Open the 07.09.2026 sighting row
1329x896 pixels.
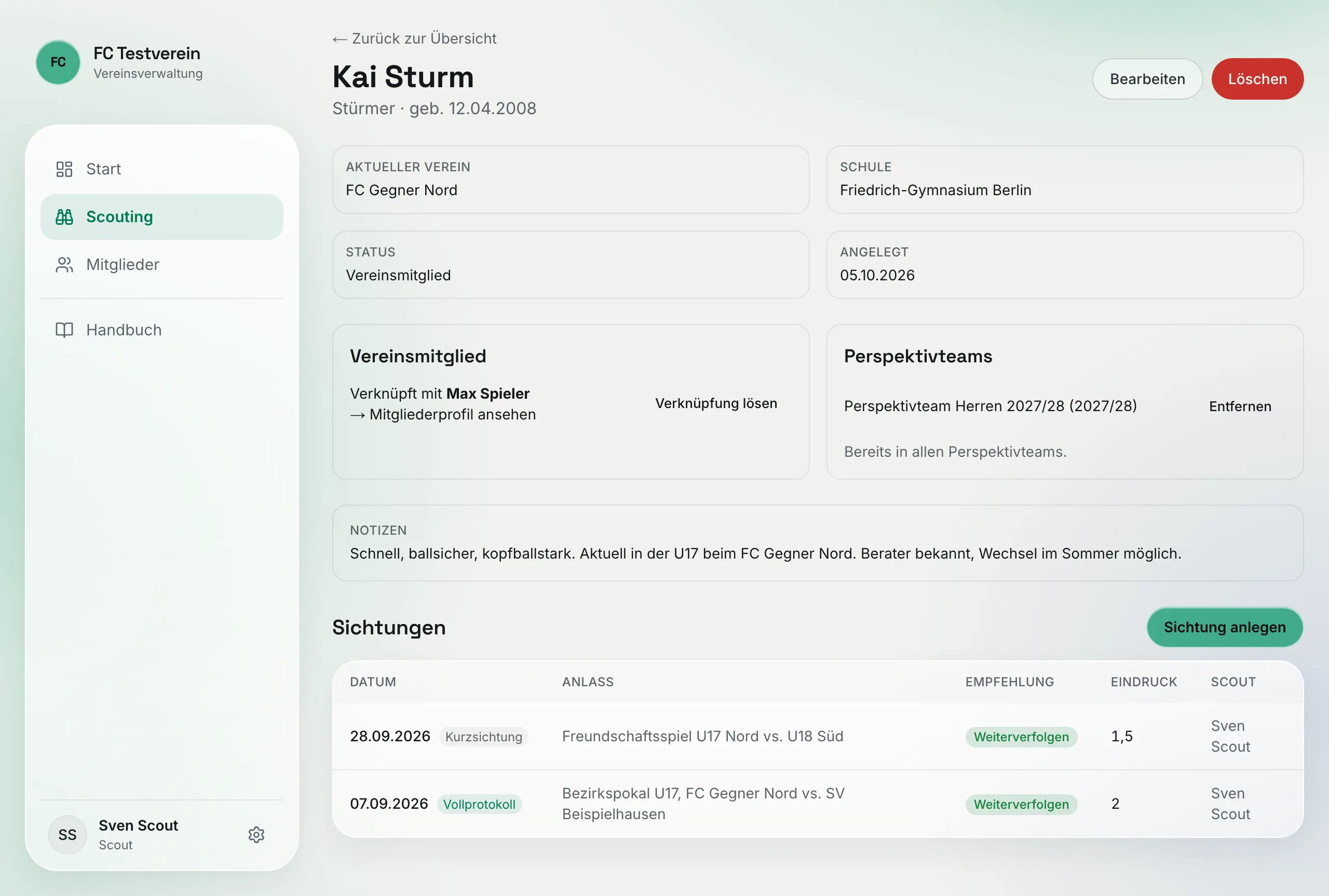[818, 804]
